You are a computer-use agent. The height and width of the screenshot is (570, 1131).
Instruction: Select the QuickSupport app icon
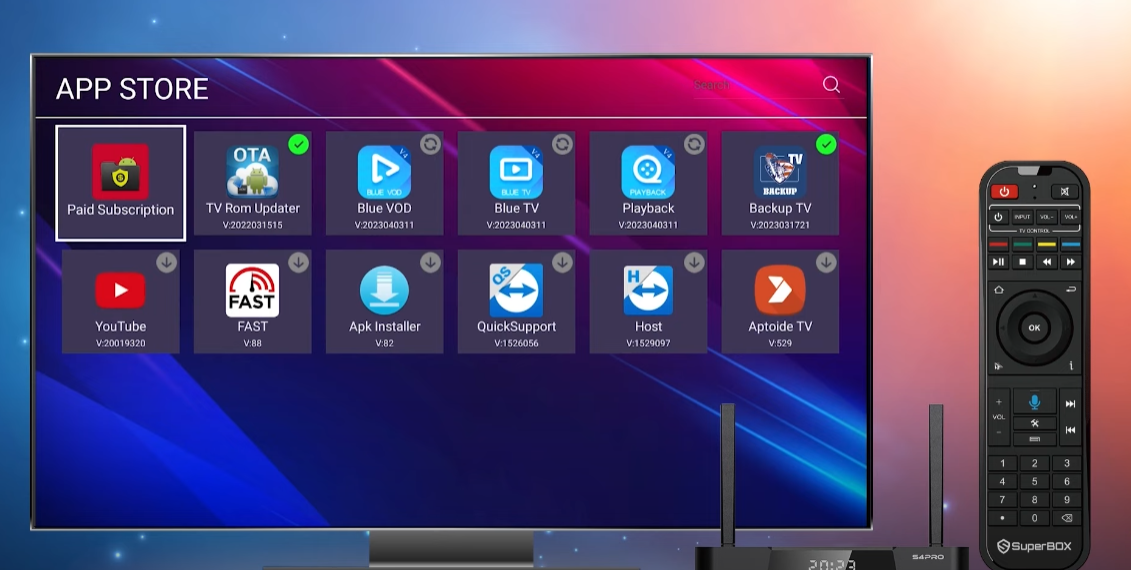(x=516, y=290)
